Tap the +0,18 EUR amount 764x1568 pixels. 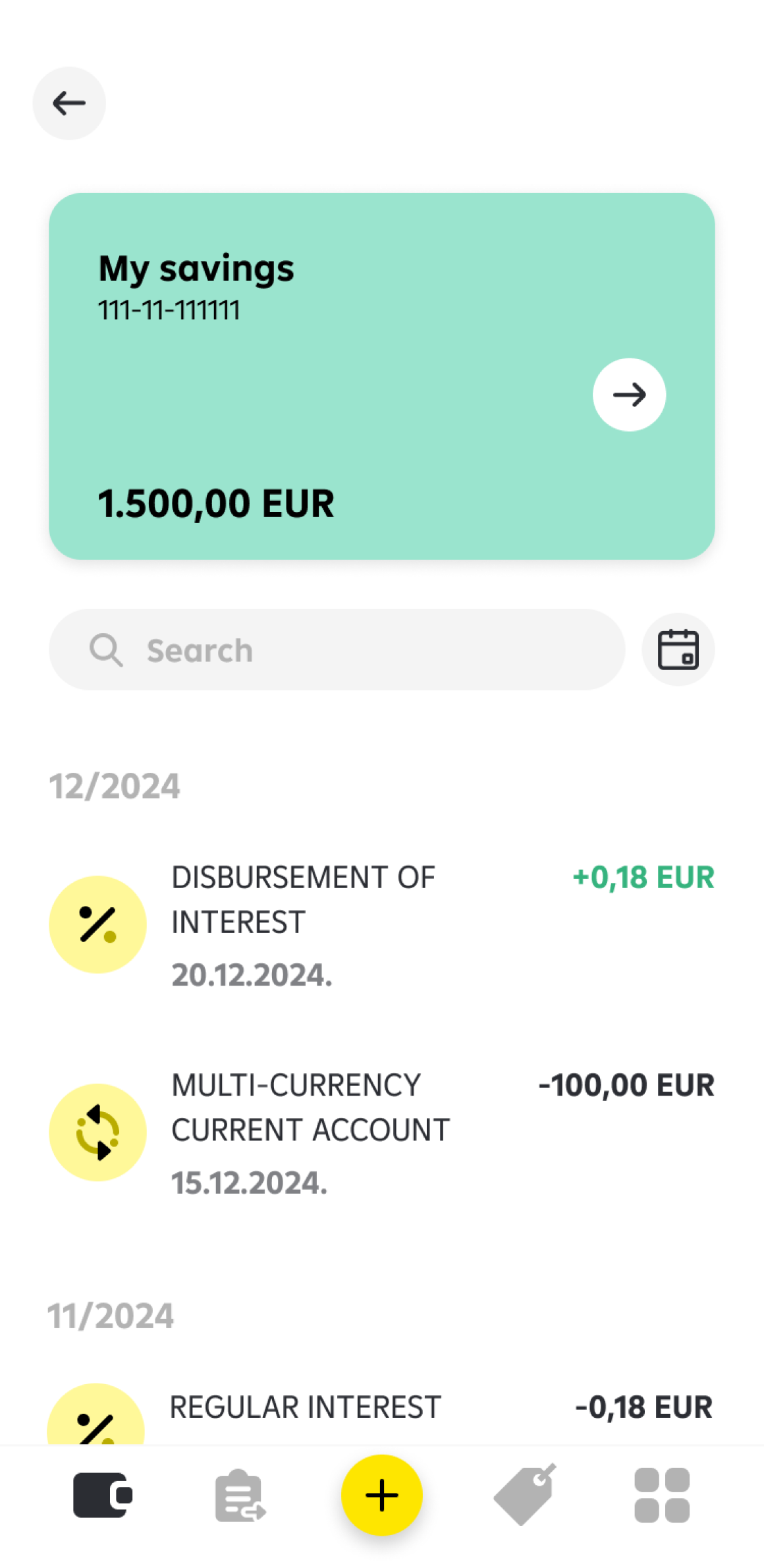643,878
